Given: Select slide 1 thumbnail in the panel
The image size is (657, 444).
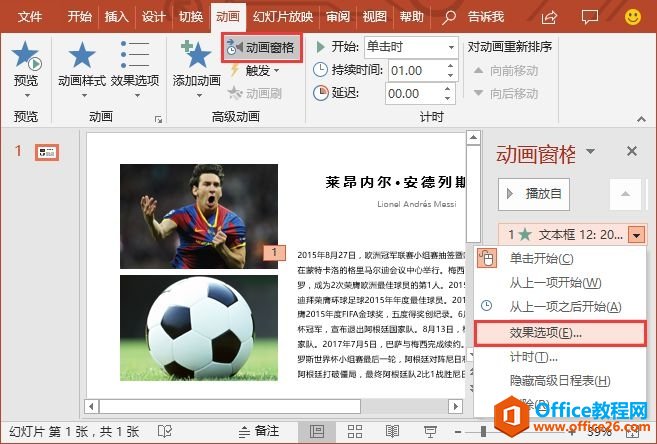Looking at the screenshot, I should [47, 153].
